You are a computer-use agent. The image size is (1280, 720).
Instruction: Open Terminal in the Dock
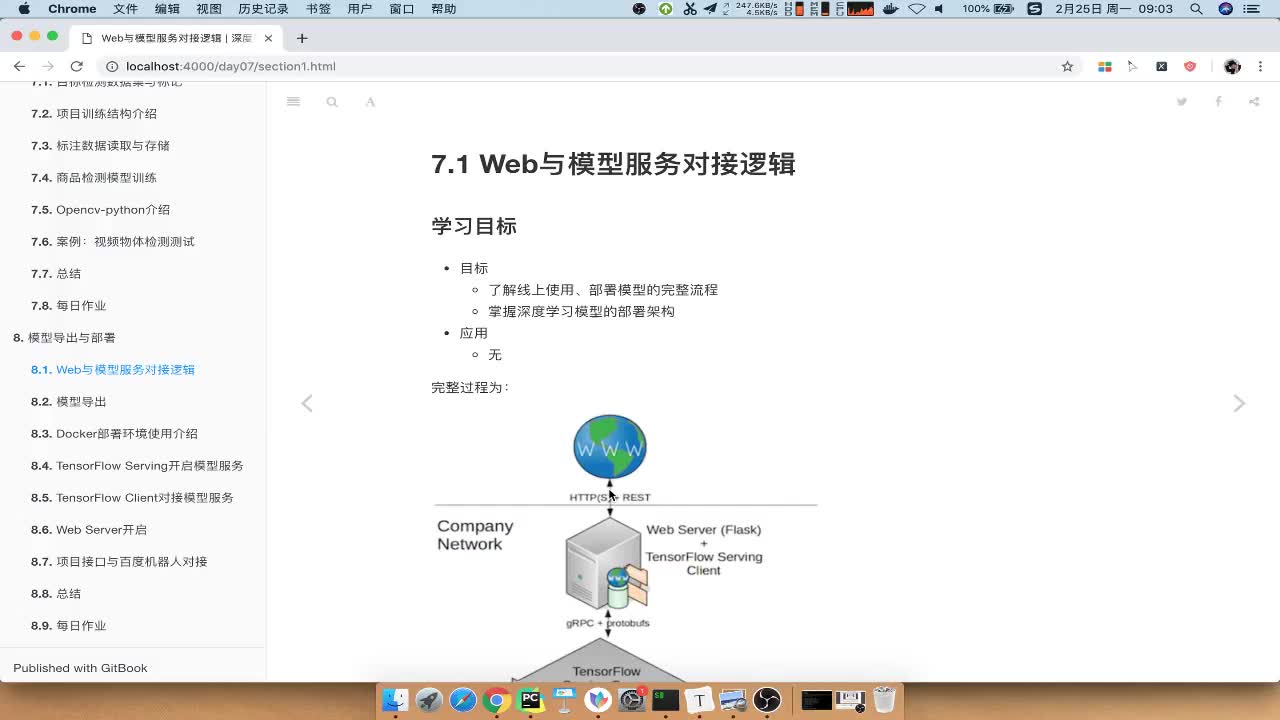coord(666,700)
